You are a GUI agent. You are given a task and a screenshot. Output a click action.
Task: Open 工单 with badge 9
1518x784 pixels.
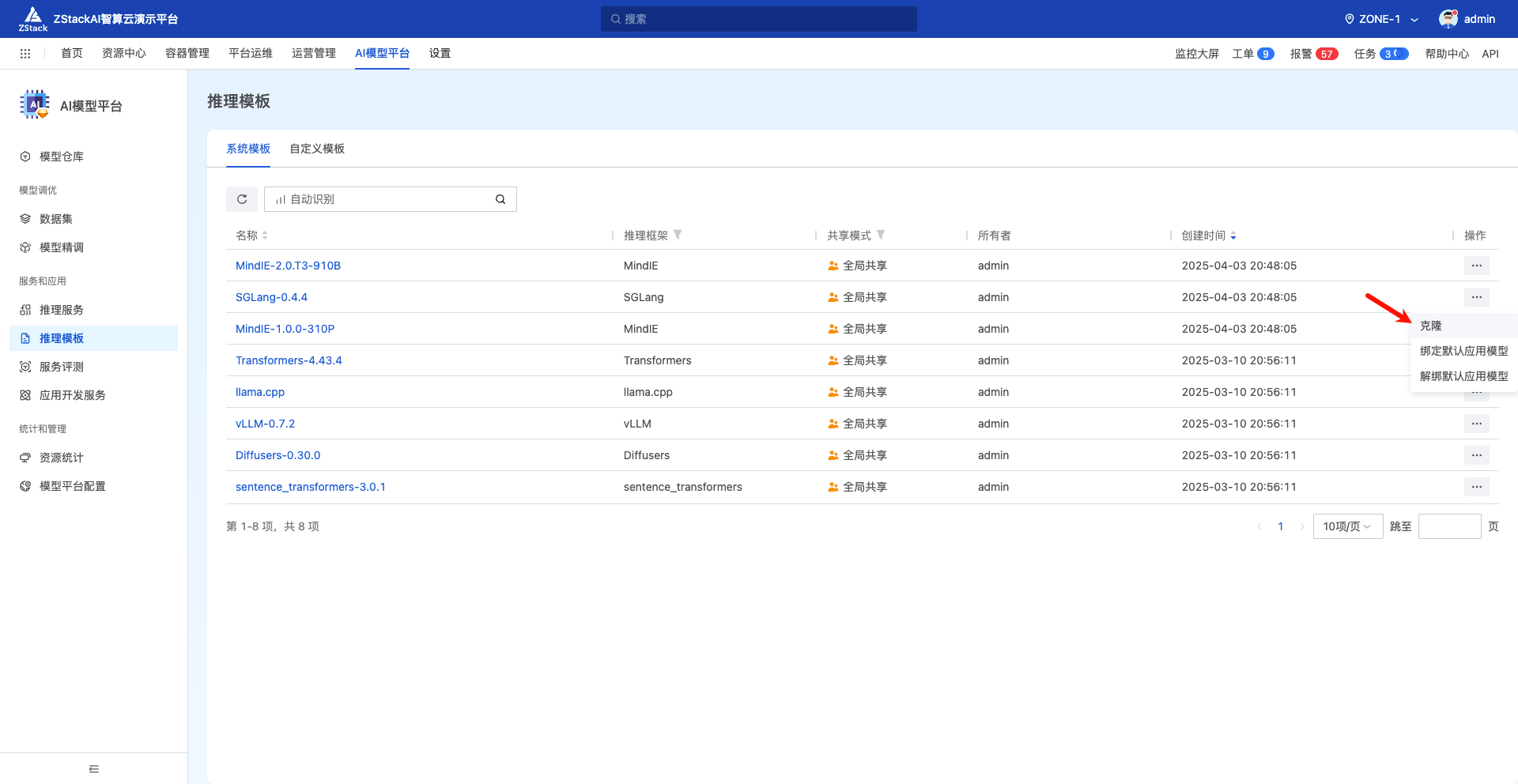point(1253,54)
